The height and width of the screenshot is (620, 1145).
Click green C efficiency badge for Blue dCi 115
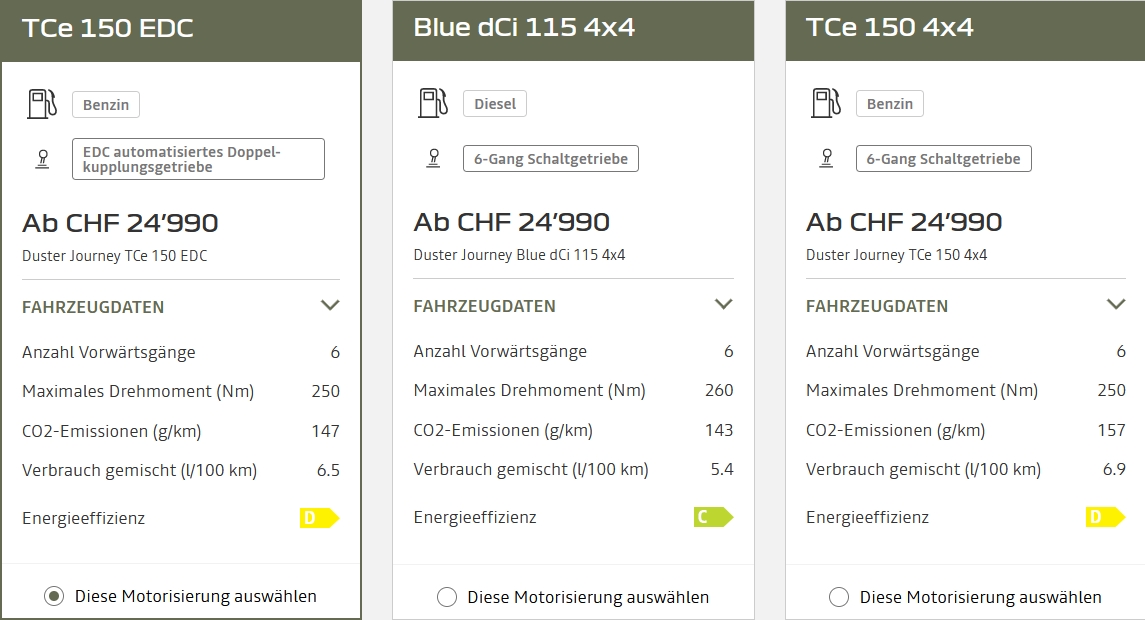click(x=713, y=517)
